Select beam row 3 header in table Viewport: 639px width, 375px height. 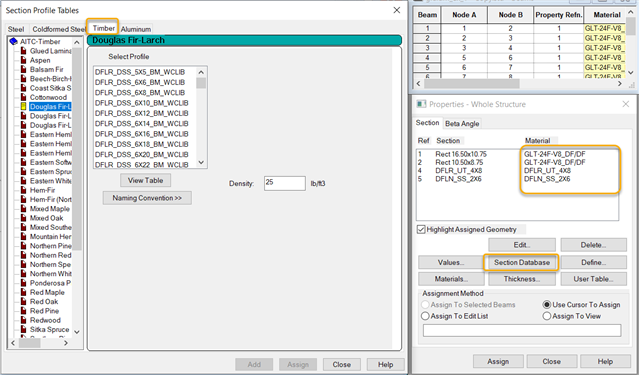coord(427,48)
